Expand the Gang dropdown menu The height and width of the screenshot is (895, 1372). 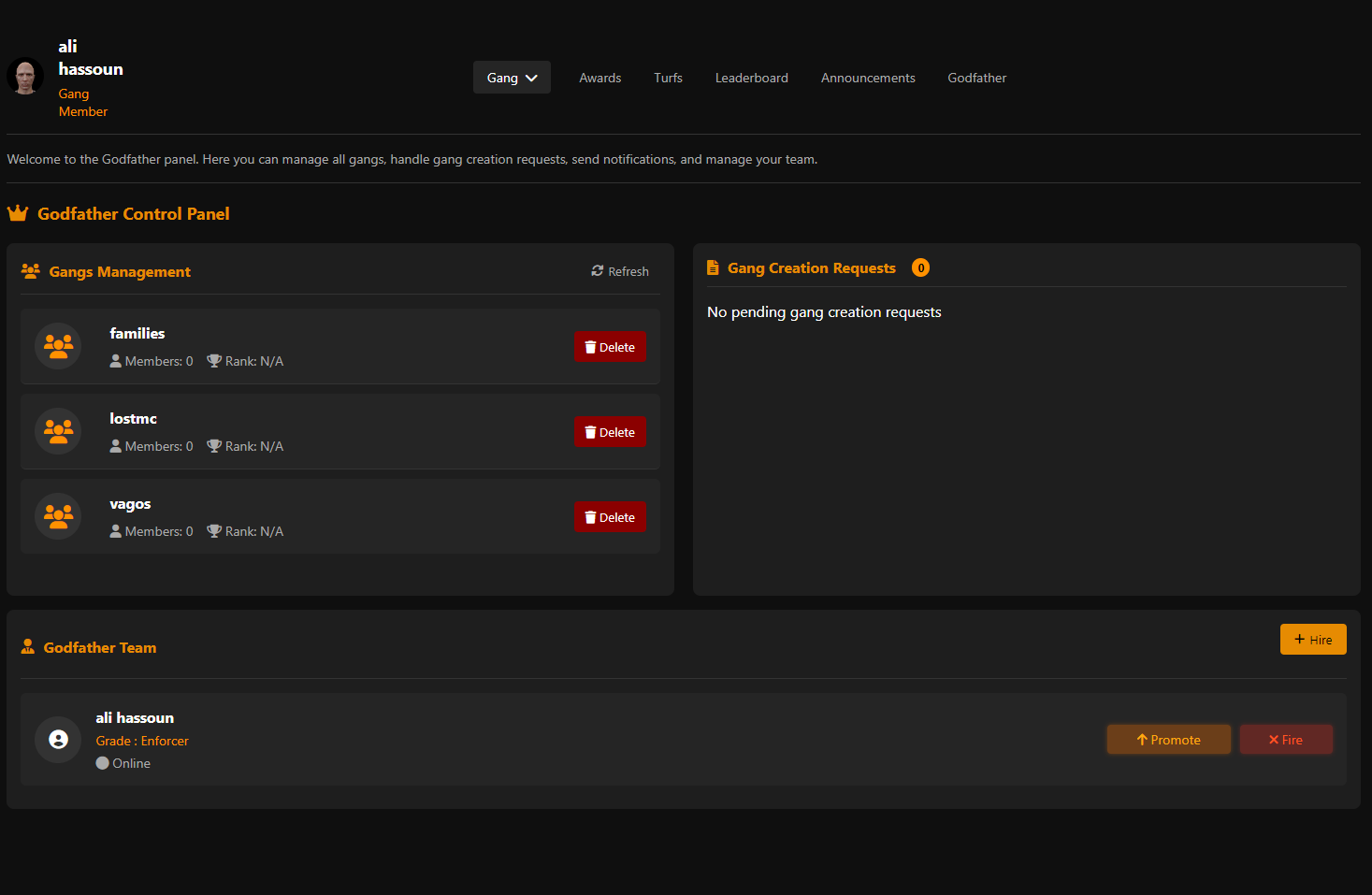(512, 78)
